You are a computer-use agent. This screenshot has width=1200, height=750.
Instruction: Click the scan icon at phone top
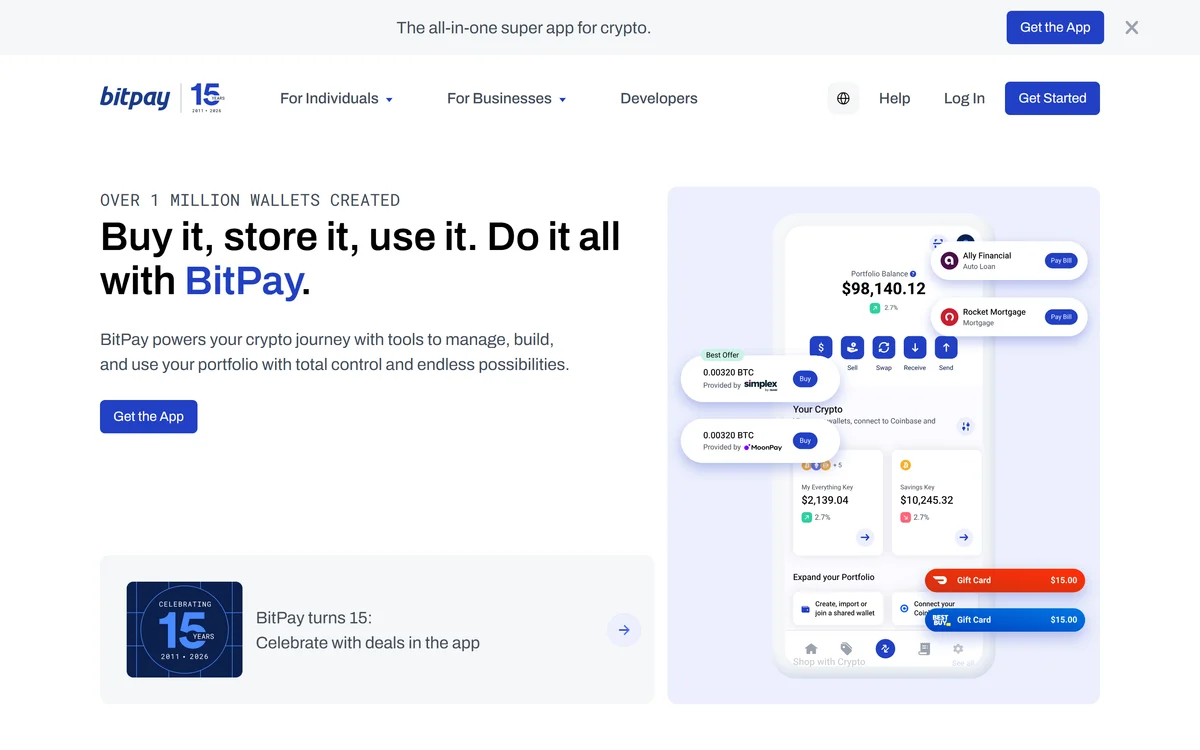tap(938, 243)
